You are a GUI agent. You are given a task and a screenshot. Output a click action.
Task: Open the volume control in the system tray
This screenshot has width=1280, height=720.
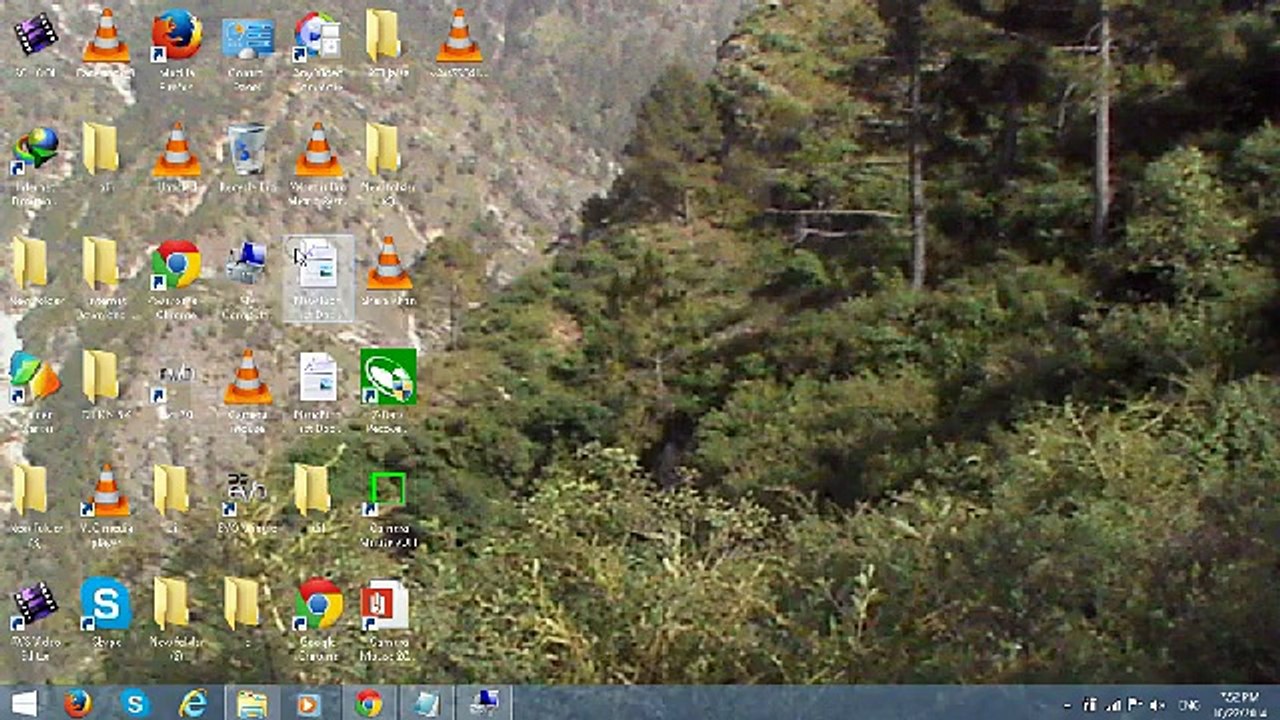click(1158, 704)
